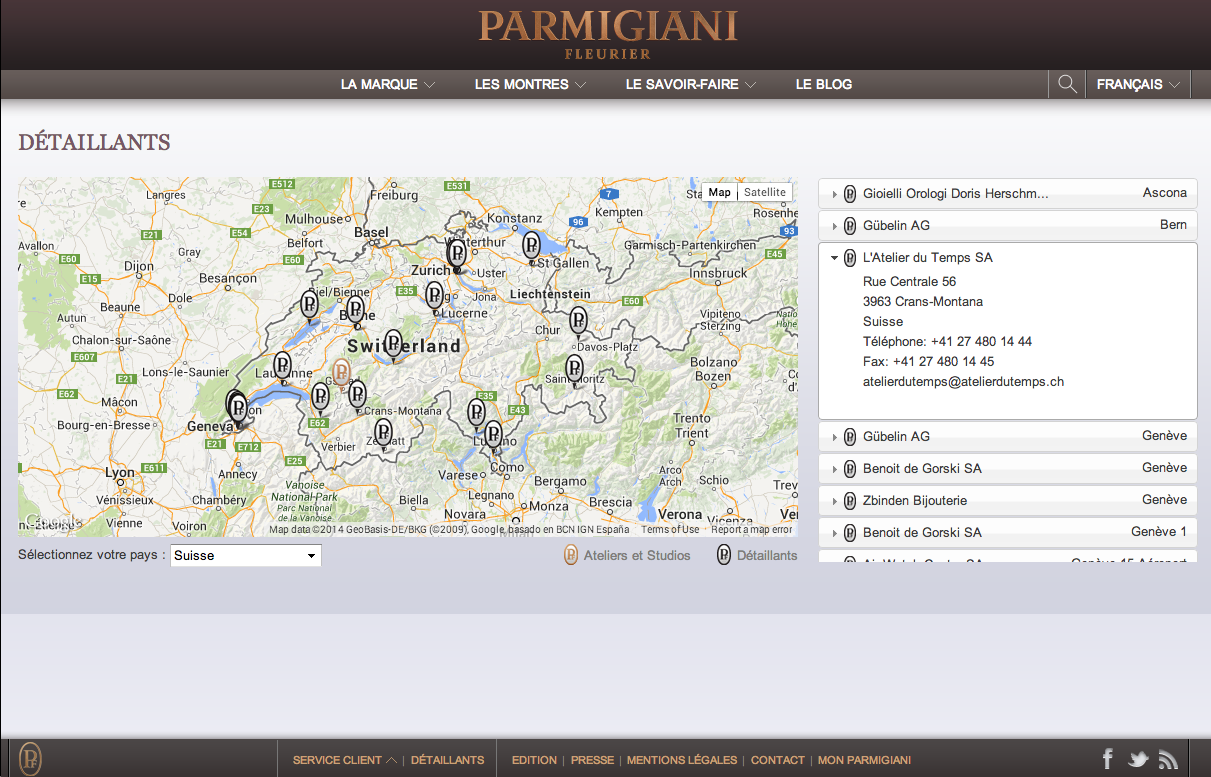Click the orange Ateliers et Studios legend icon
The image size is (1211, 777).
click(x=571, y=555)
